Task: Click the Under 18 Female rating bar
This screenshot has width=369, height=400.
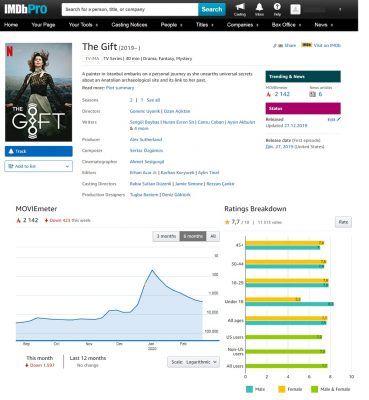Action: coord(273,299)
